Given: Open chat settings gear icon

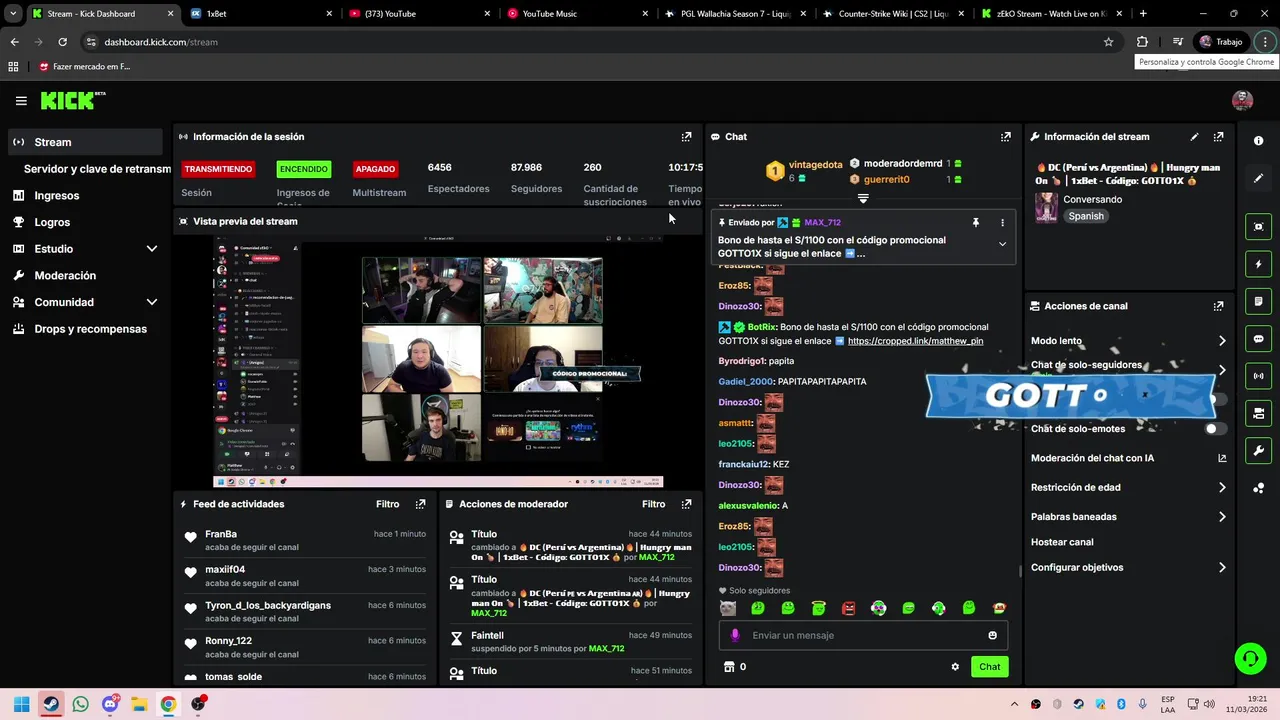Looking at the screenshot, I should coord(955,667).
